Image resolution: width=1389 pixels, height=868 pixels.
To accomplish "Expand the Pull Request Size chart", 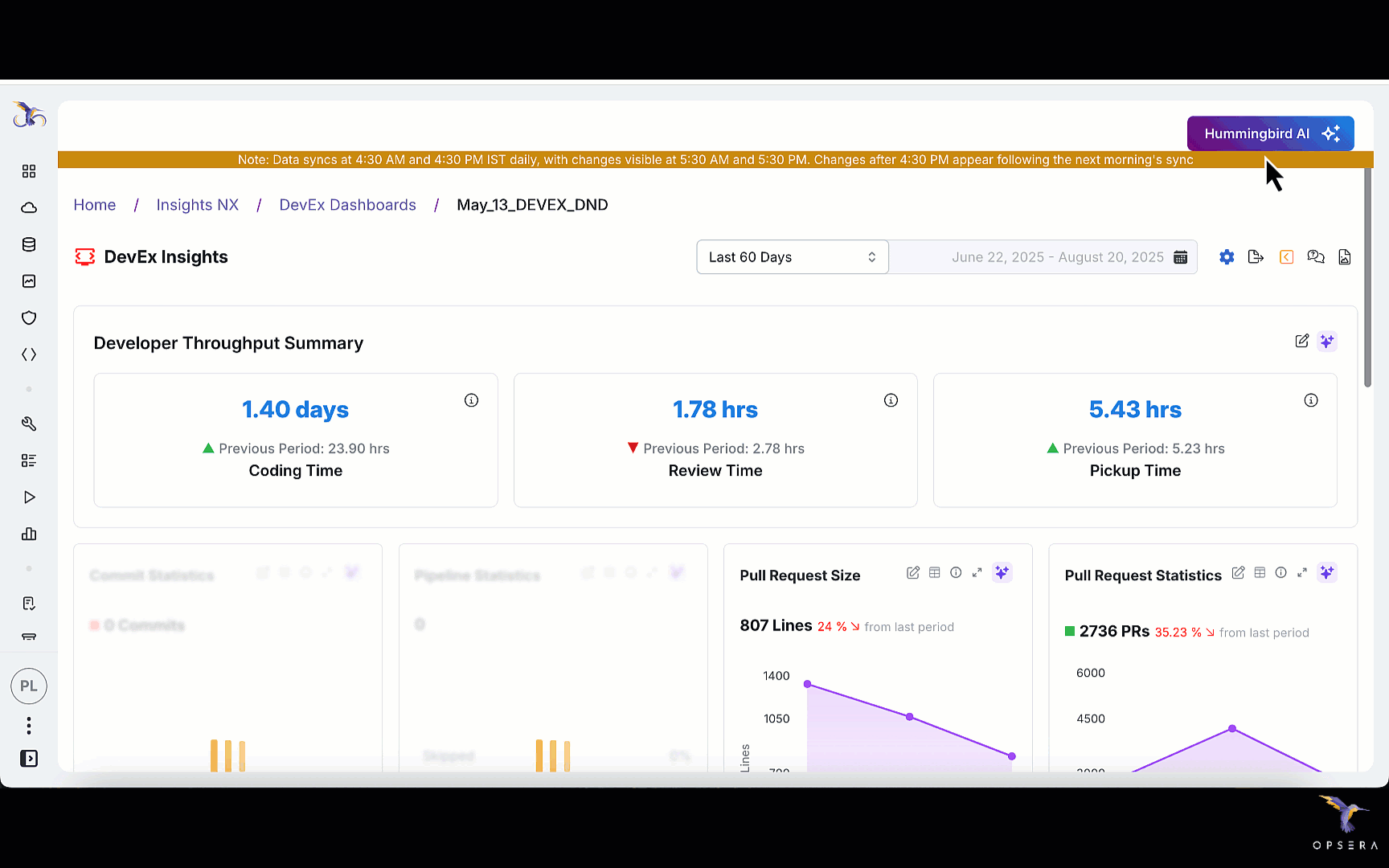I will (977, 573).
